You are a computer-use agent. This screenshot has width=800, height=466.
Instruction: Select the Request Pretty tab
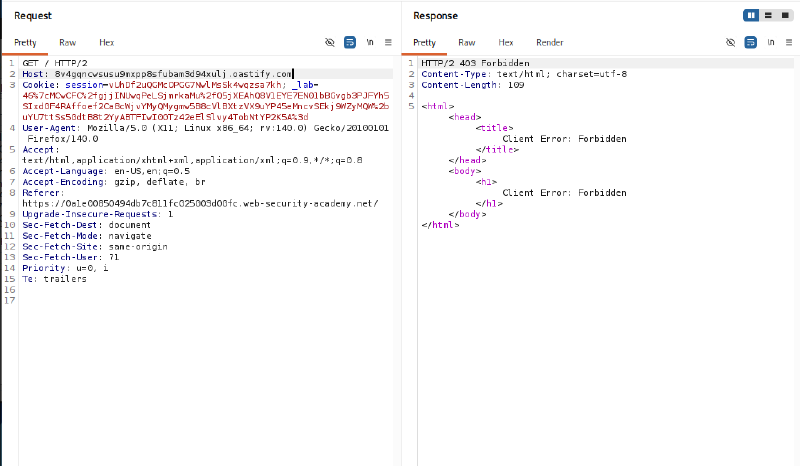[x=25, y=42]
